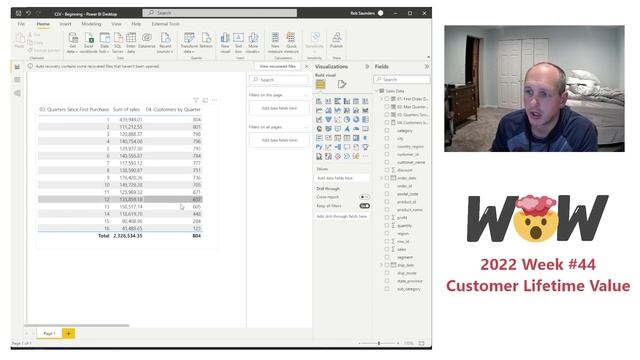The width and height of the screenshot is (640, 360).
Task: Check the profit field checkbox
Action: tap(387, 218)
